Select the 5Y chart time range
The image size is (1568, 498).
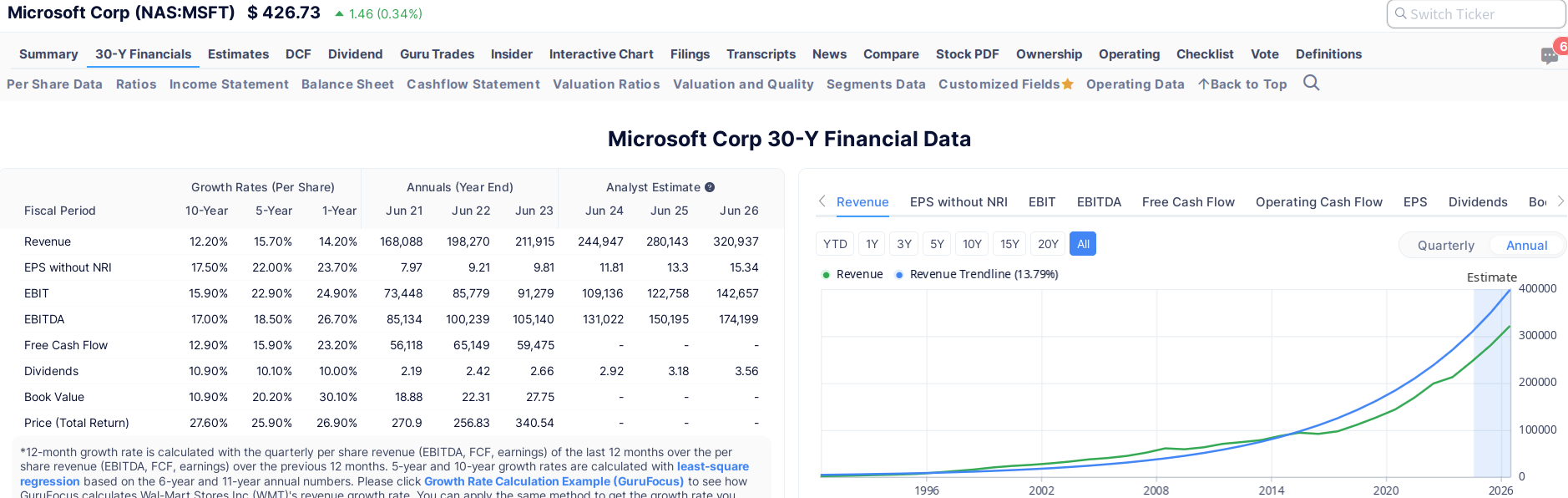(937, 244)
